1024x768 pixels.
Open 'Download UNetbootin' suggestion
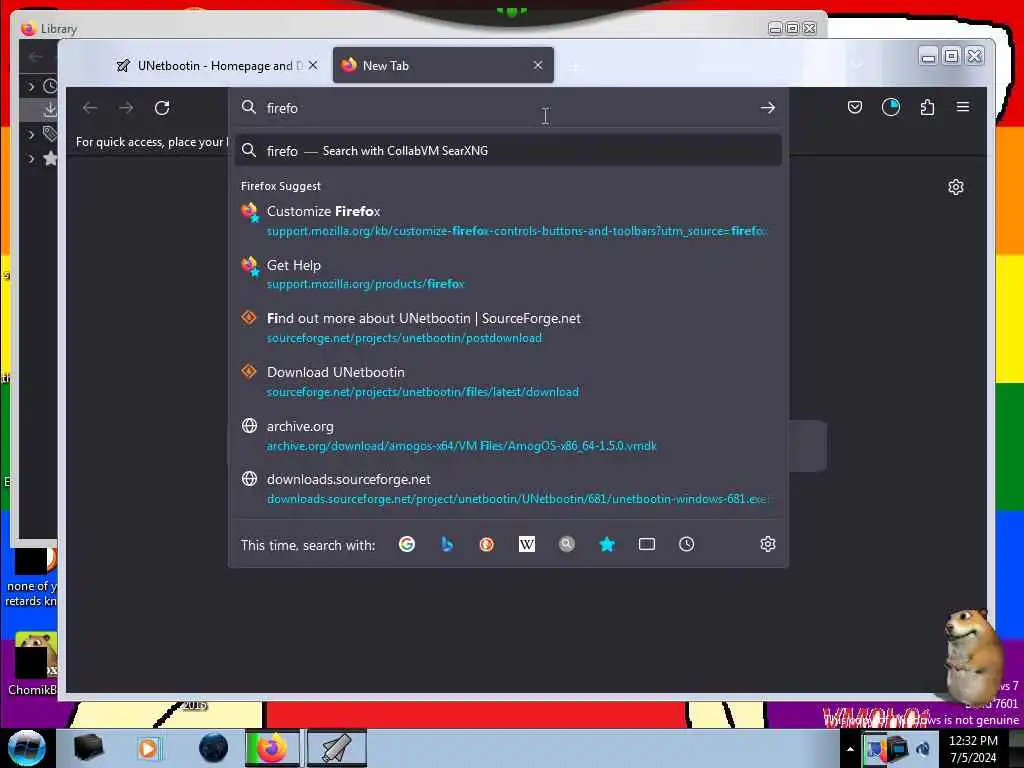point(508,381)
